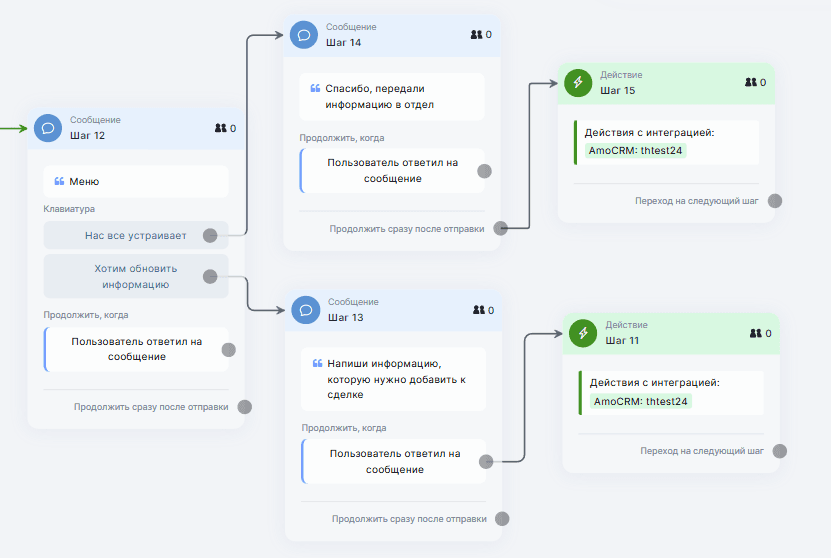Image resolution: width=831 pixels, height=558 pixels.
Task: Click the AmoCRM: thtest24 tag in Шаг 15
Action: coord(637,151)
